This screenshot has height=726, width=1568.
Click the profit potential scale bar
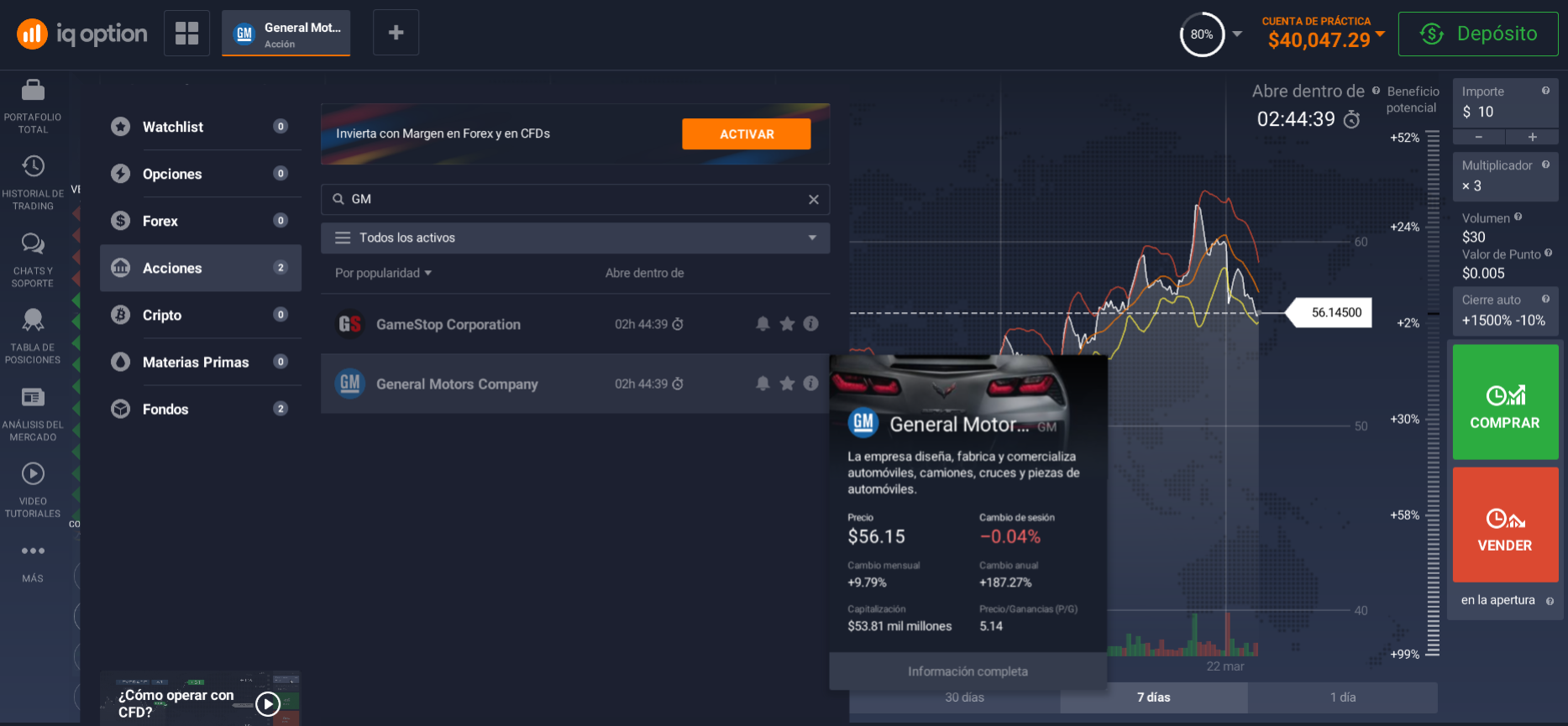click(x=1433, y=393)
